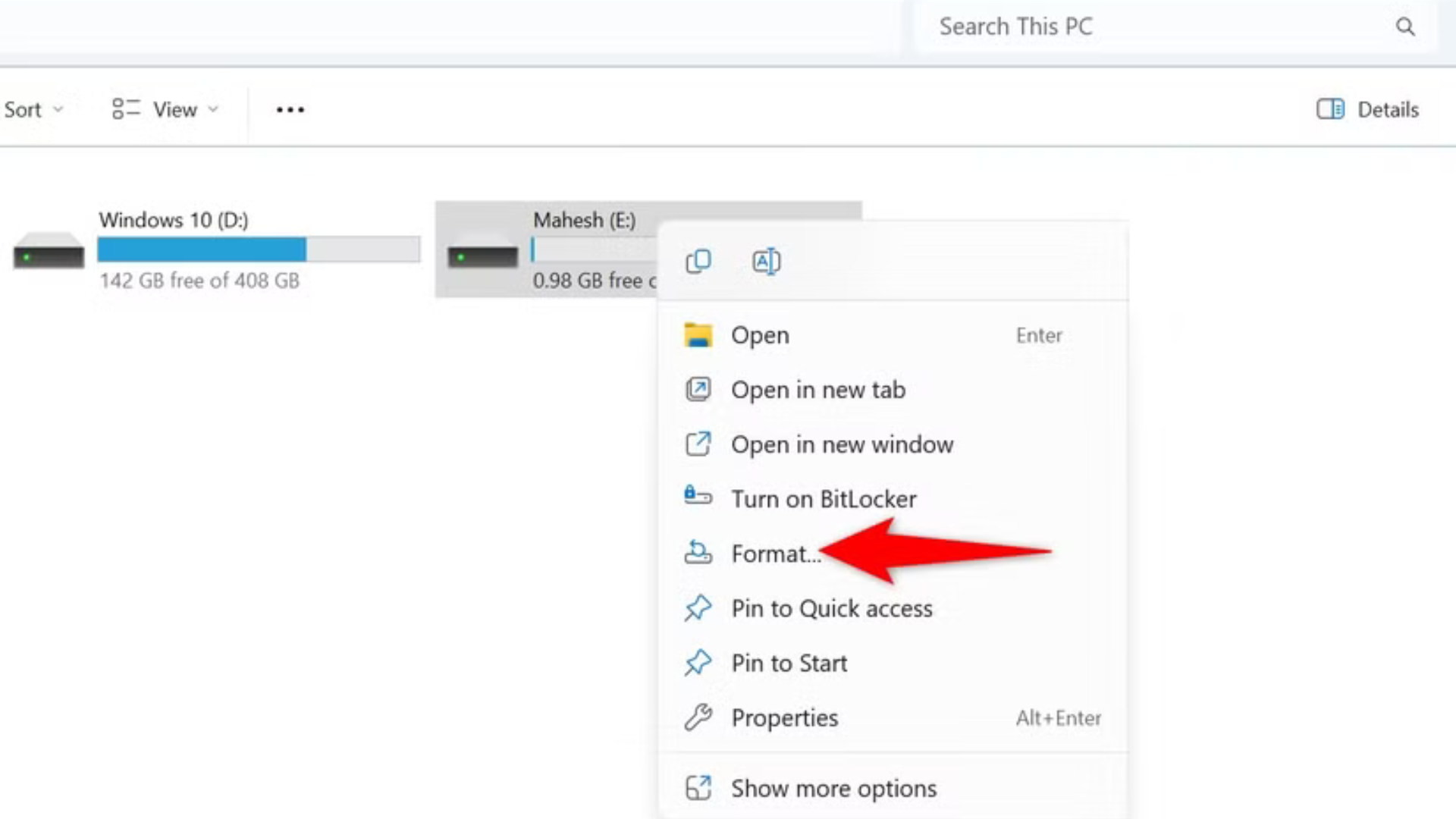Image resolution: width=1456 pixels, height=819 pixels.
Task: Click the pin icon beside Pin to Quick access
Action: point(698,607)
